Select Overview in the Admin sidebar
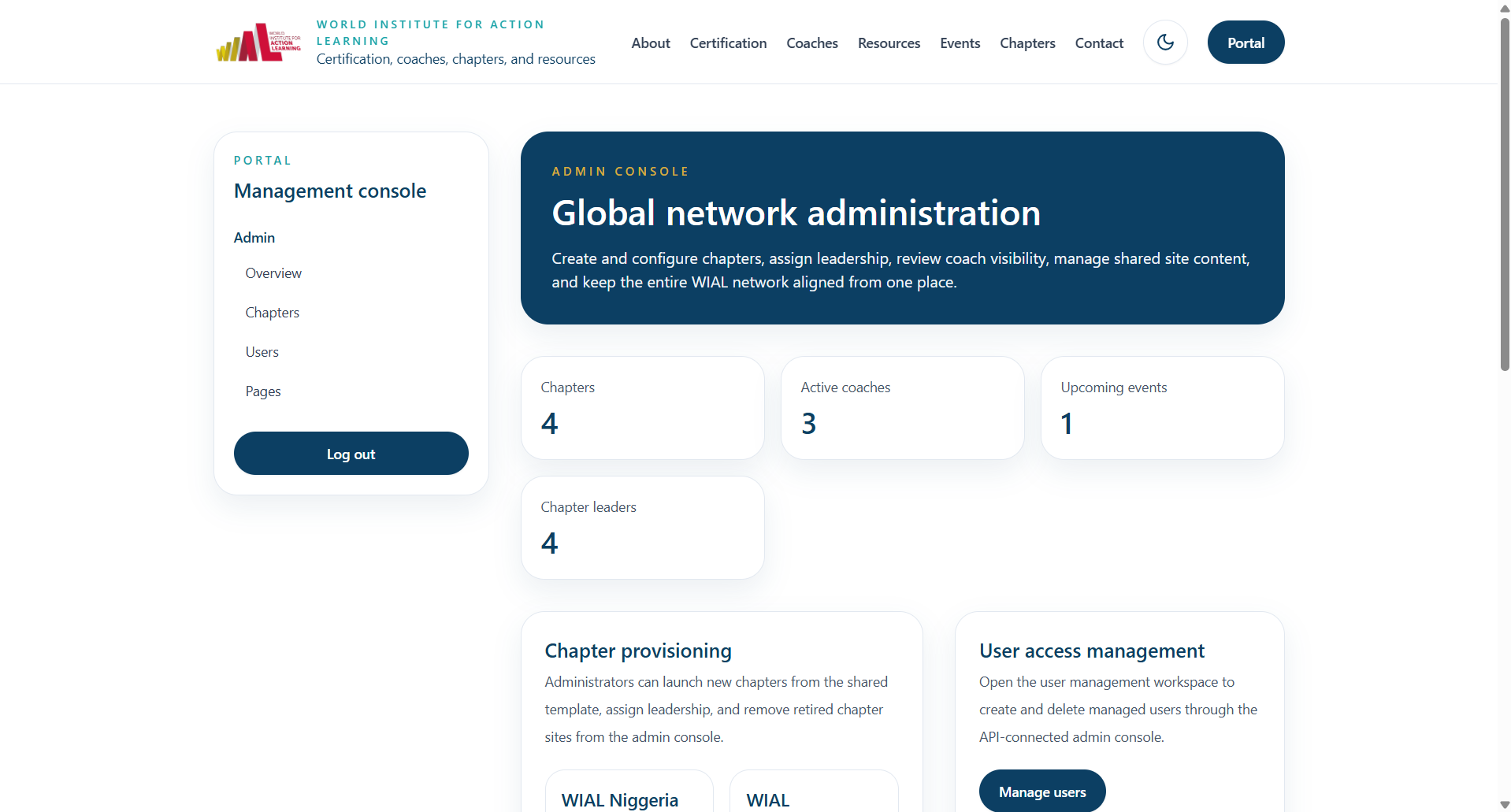 pos(273,273)
